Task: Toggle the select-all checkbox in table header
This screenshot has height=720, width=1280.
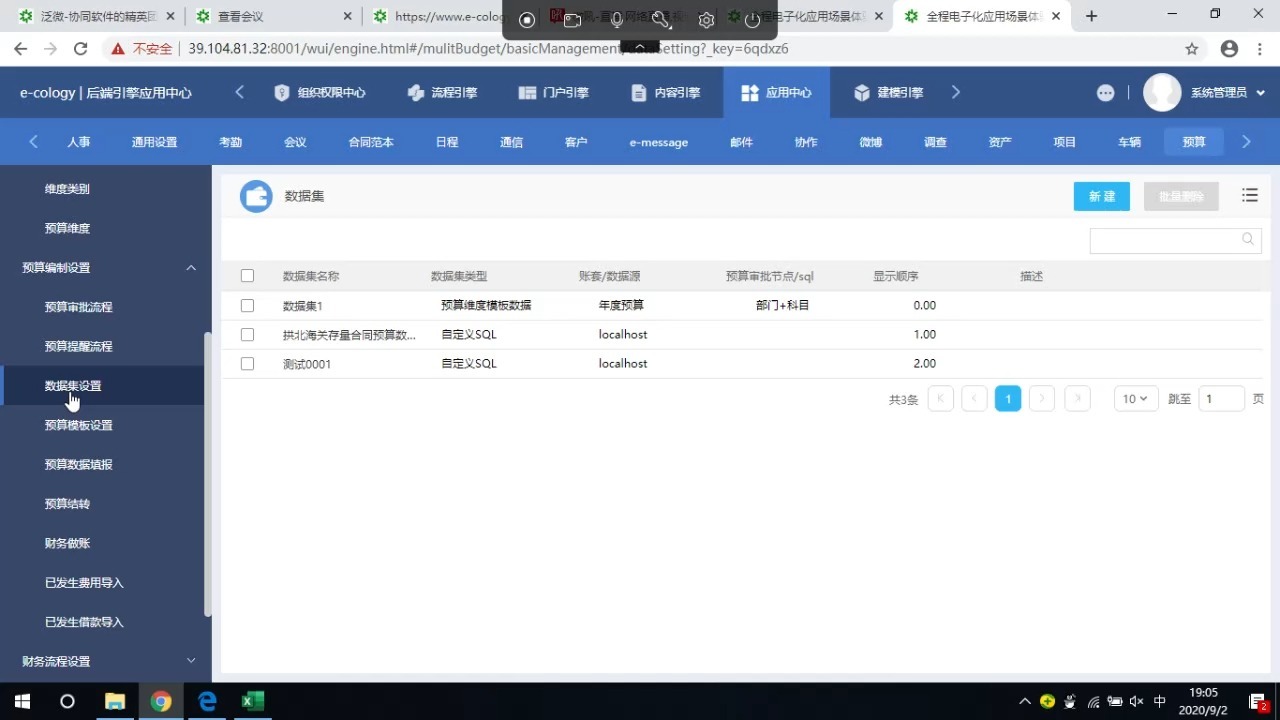Action: 247,276
